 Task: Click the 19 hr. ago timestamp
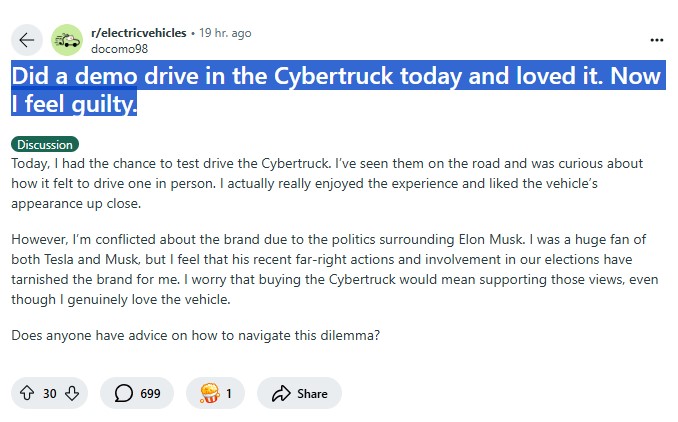pos(225,33)
